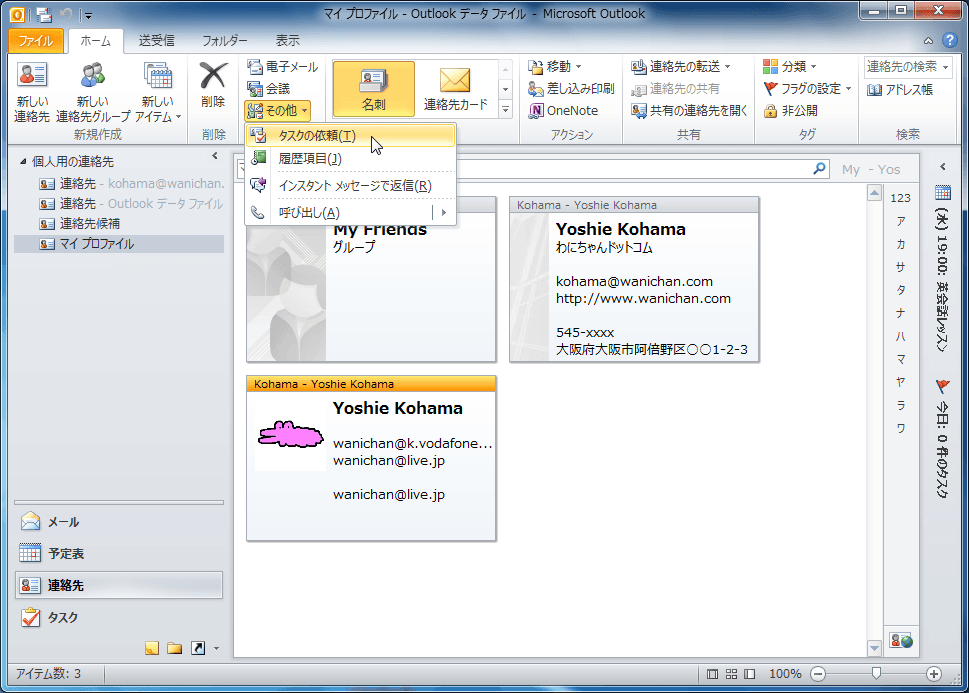Viewport: 969px width, 693px height.
Task: Click the scroll down arrow of contact list
Action: 874,648
